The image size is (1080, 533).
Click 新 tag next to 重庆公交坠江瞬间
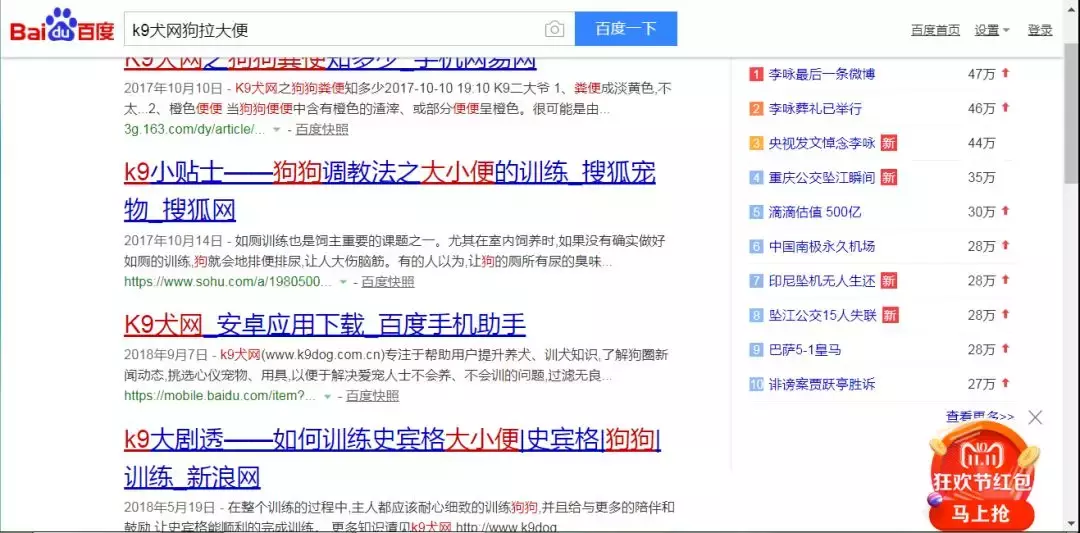[889, 178]
